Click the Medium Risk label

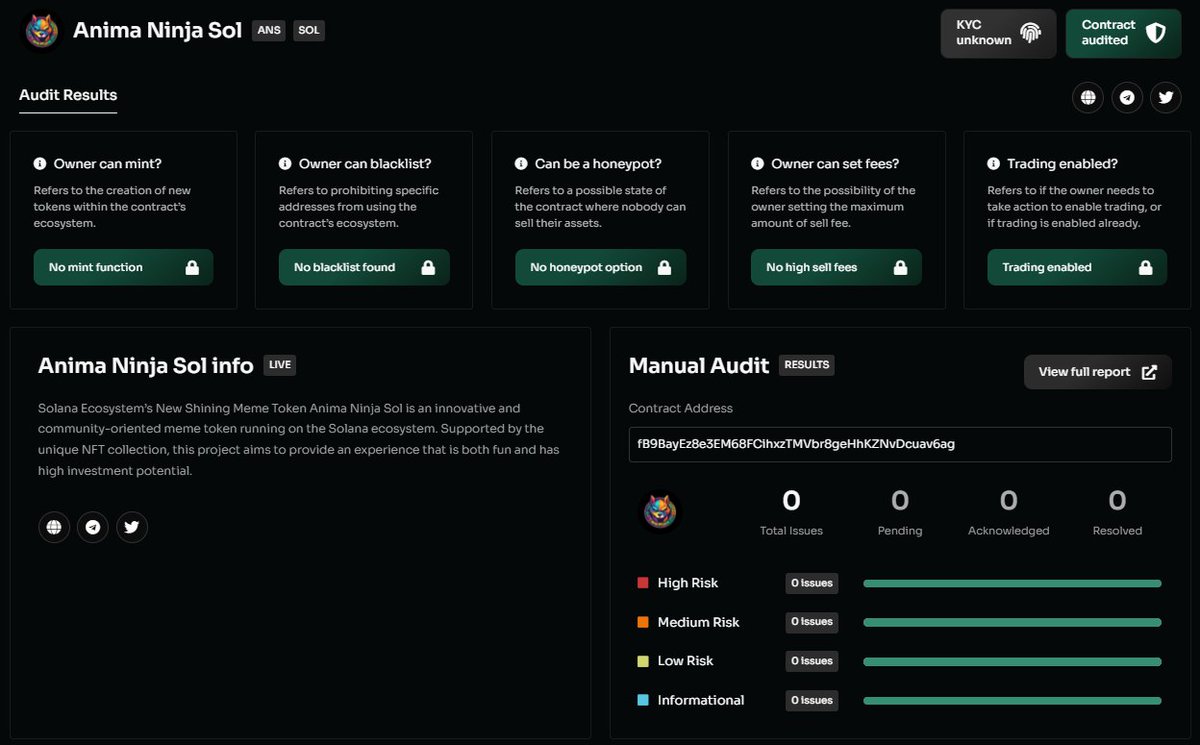(x=699, y=622)
